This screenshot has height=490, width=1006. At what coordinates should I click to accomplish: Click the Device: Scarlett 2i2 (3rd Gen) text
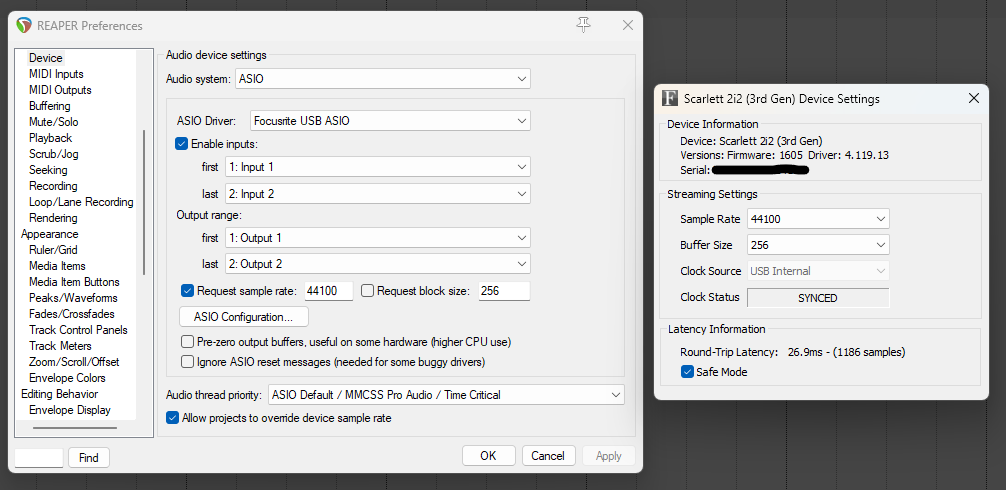tap(751, 140)
